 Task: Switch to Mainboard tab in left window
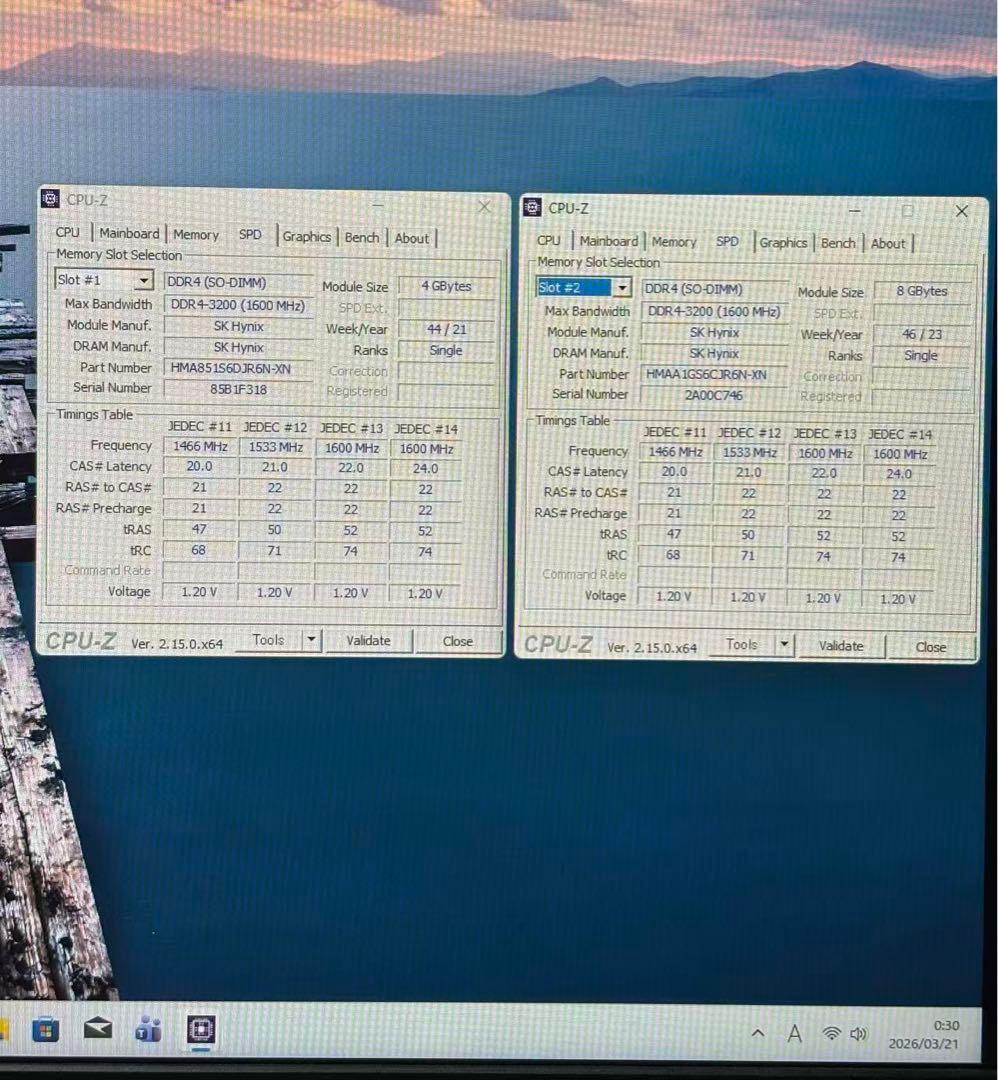(x=129, y=233)
